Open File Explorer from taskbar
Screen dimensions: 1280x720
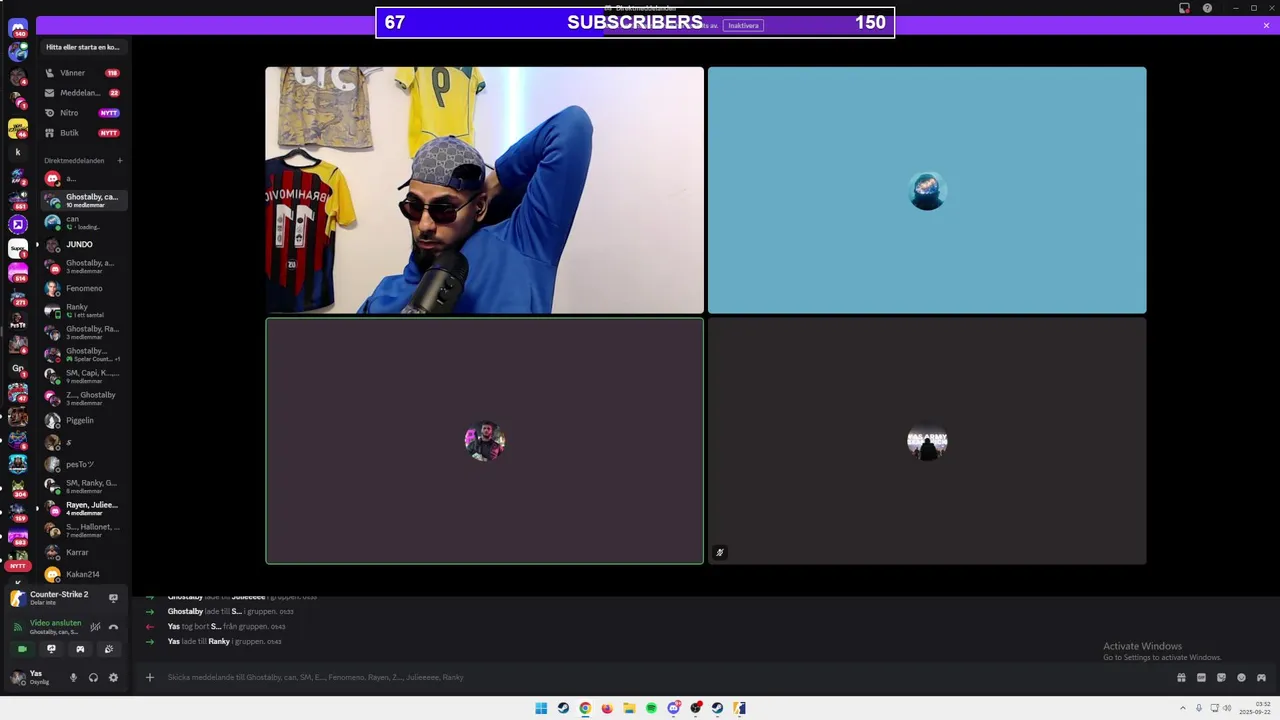point(629,708)
